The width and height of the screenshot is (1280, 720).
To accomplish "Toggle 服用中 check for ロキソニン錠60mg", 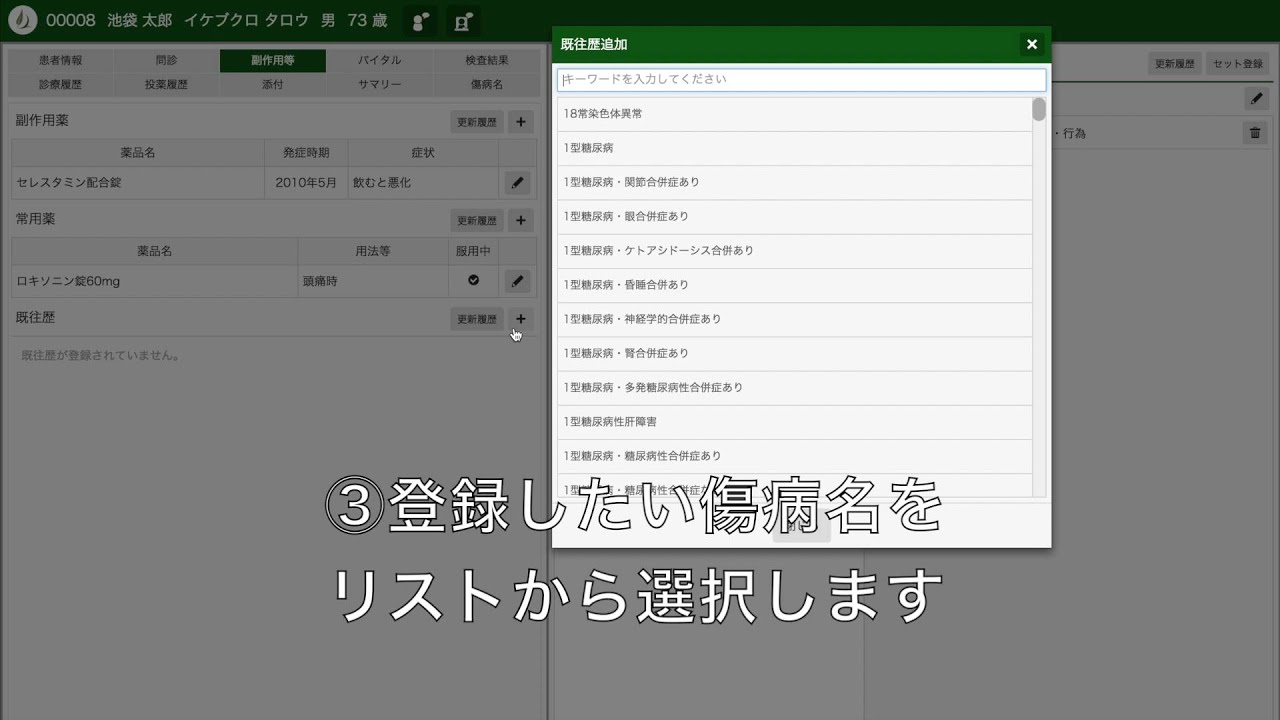I will tap(473, 281).
